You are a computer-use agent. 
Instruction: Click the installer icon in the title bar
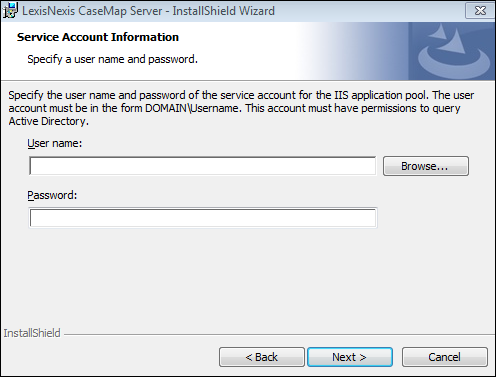[10, 10]
